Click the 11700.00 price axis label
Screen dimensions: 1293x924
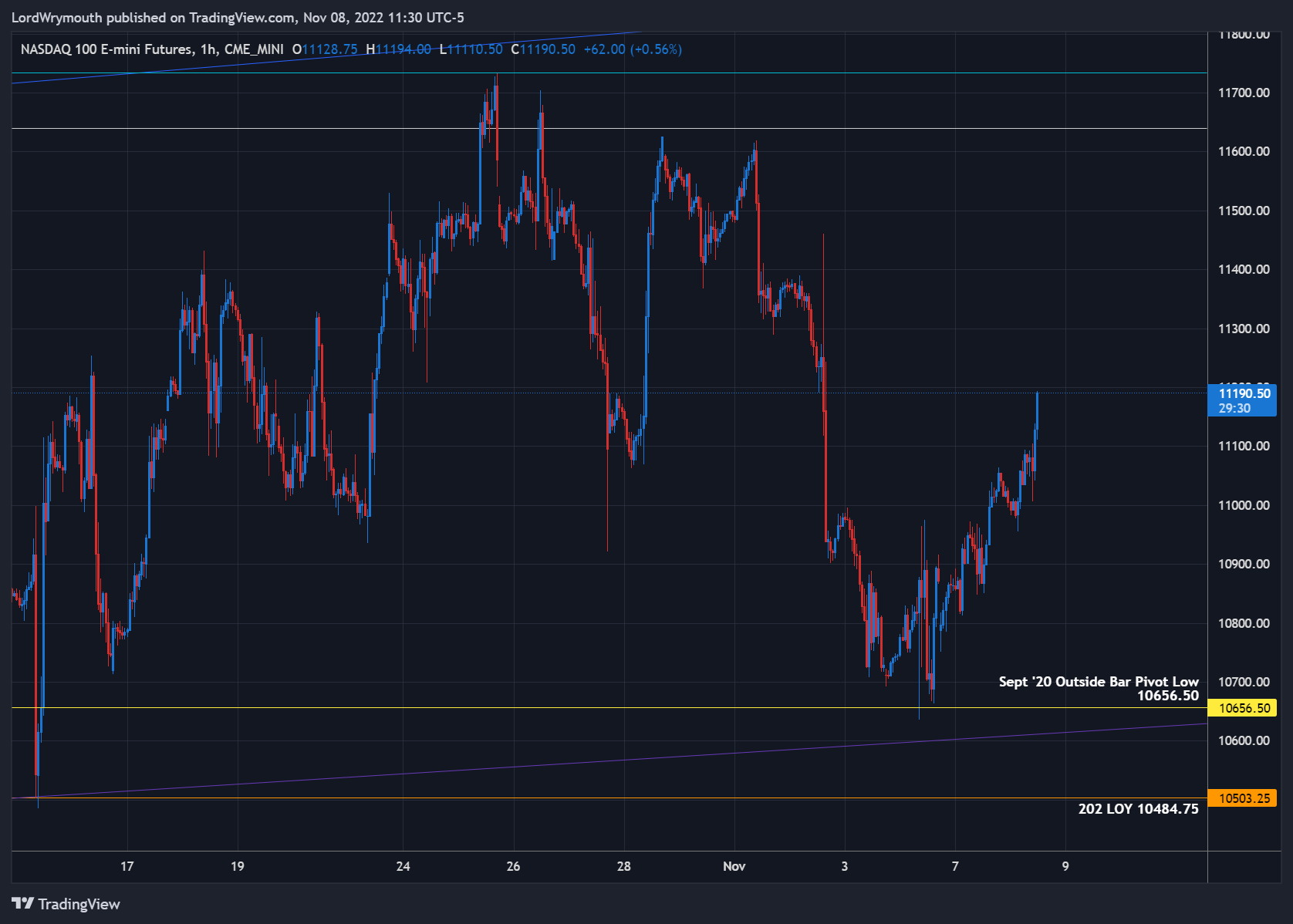1244,93
